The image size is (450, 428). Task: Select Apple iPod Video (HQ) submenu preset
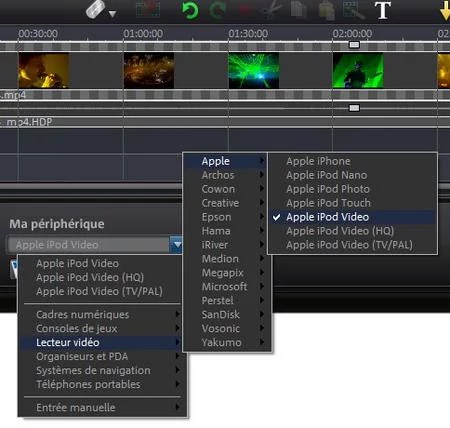pyautogui.click(x=352, y=231)
